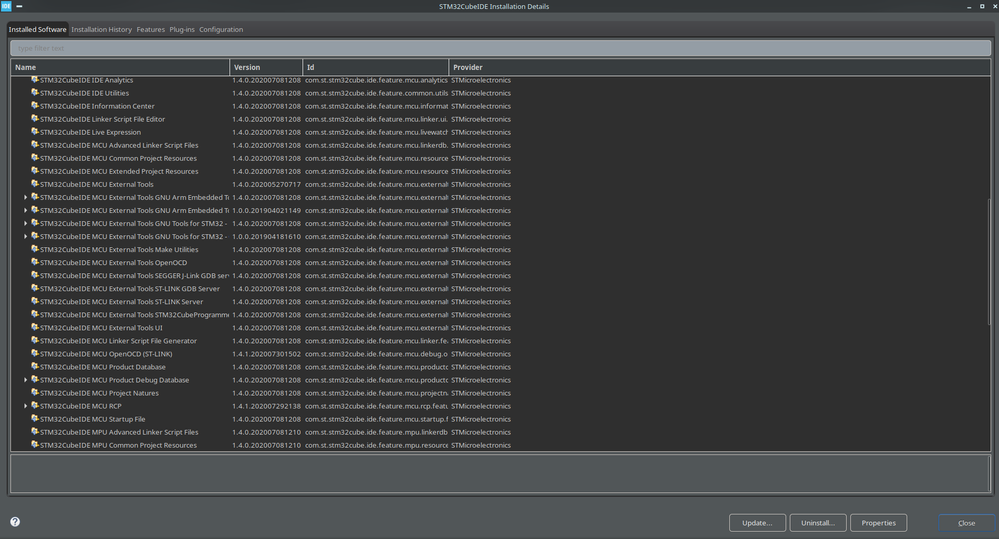999x539 pixels.
Task: Click the MCU Startup File feature icon
Action: tap(35, 419)
